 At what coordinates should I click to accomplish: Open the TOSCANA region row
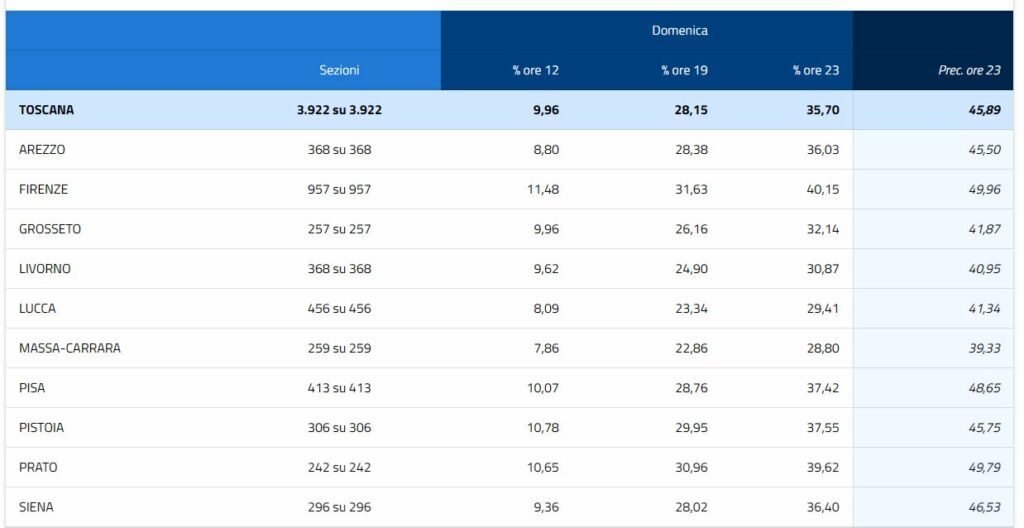[509, 110]
